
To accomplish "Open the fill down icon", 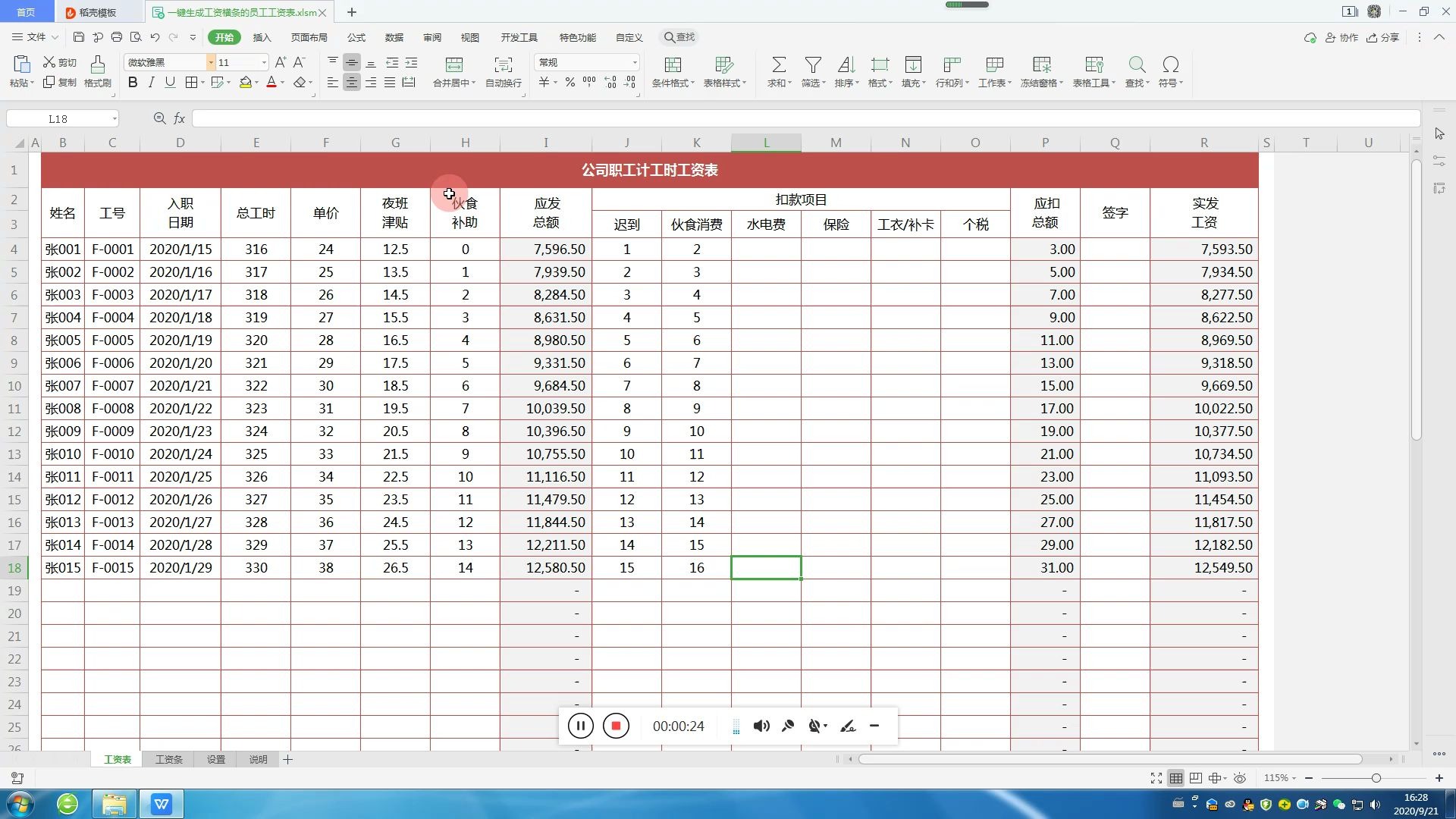I will pos(913,65).
